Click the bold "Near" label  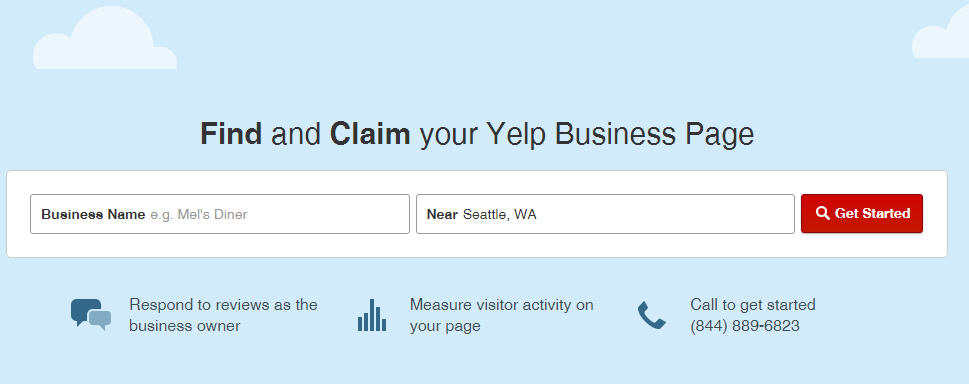[442, 215]
